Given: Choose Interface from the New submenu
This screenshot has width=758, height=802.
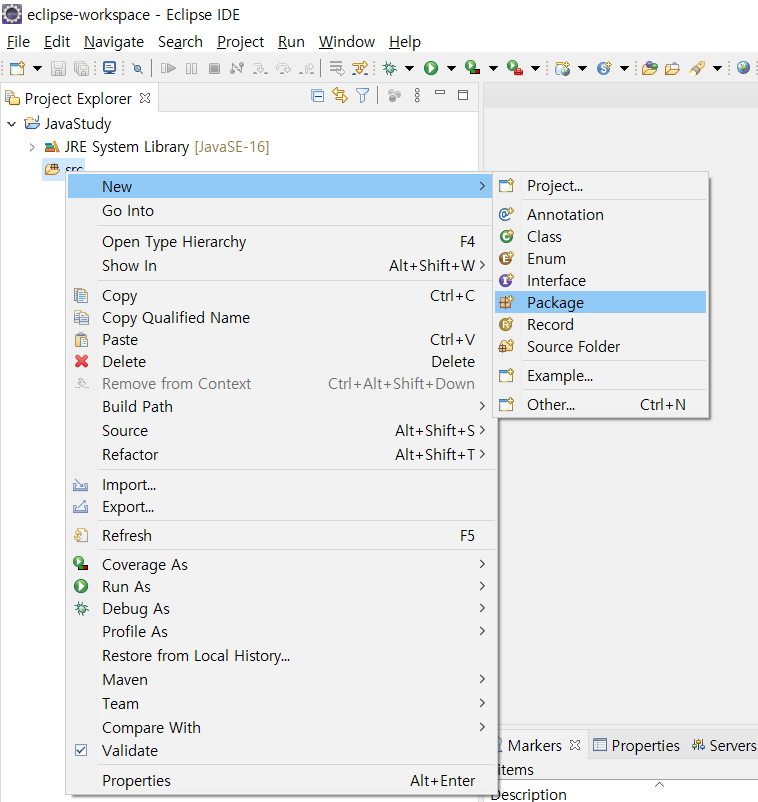Looking at the screenshot, I should 600,280.
